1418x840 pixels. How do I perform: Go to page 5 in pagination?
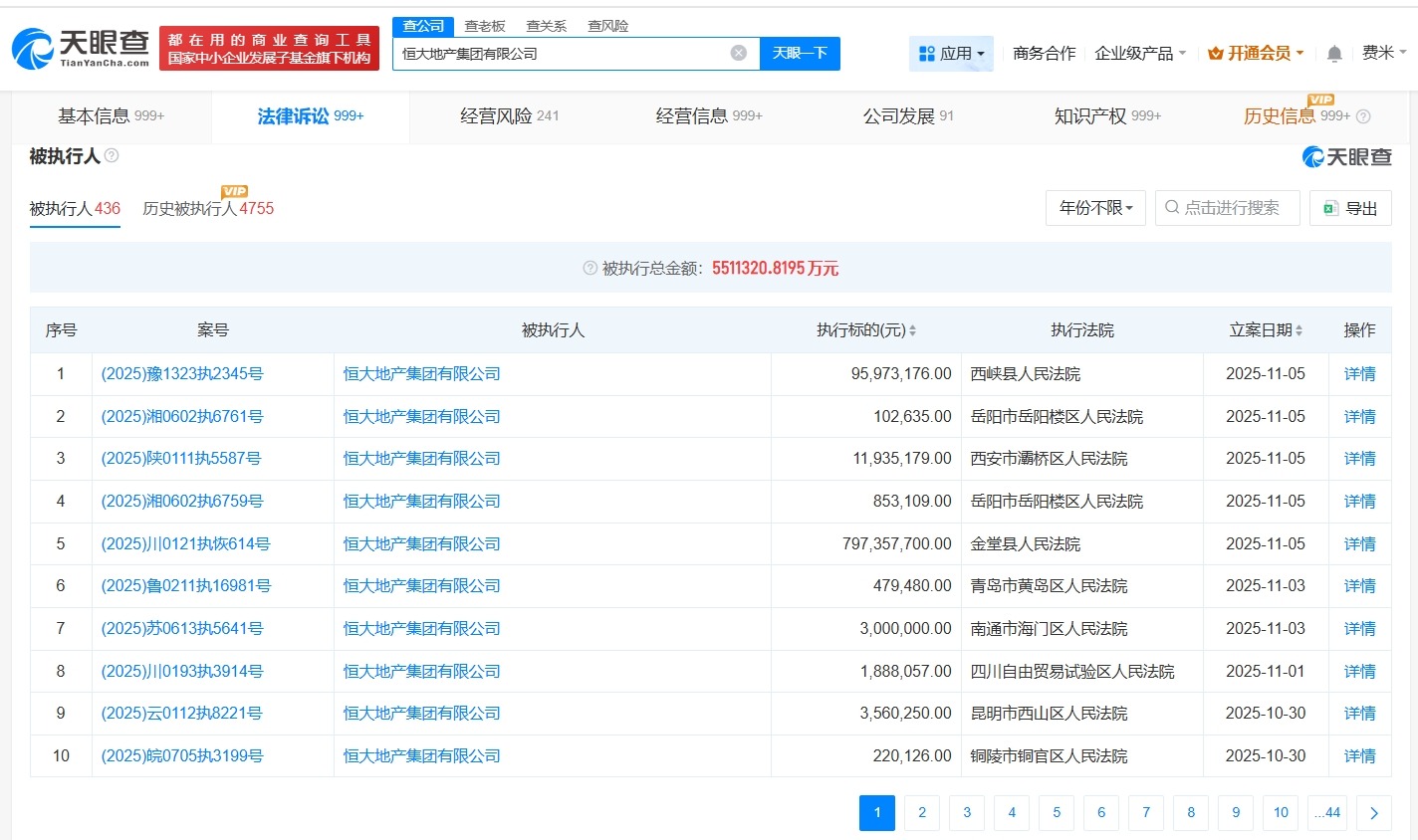1056,812
